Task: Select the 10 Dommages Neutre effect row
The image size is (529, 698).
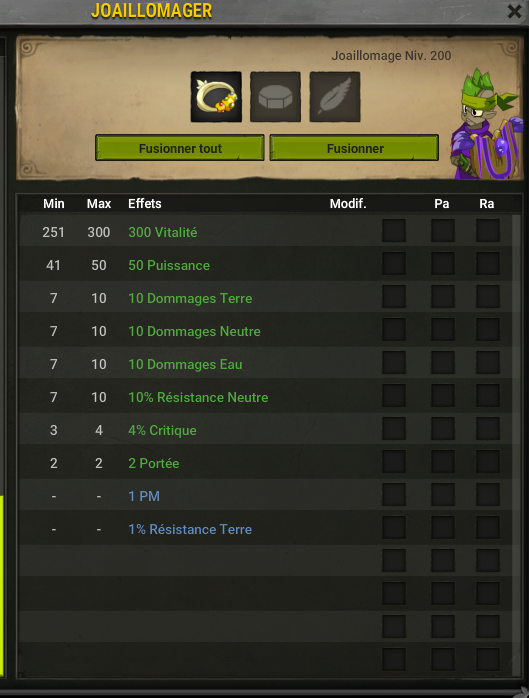Action: coord(265,331)
